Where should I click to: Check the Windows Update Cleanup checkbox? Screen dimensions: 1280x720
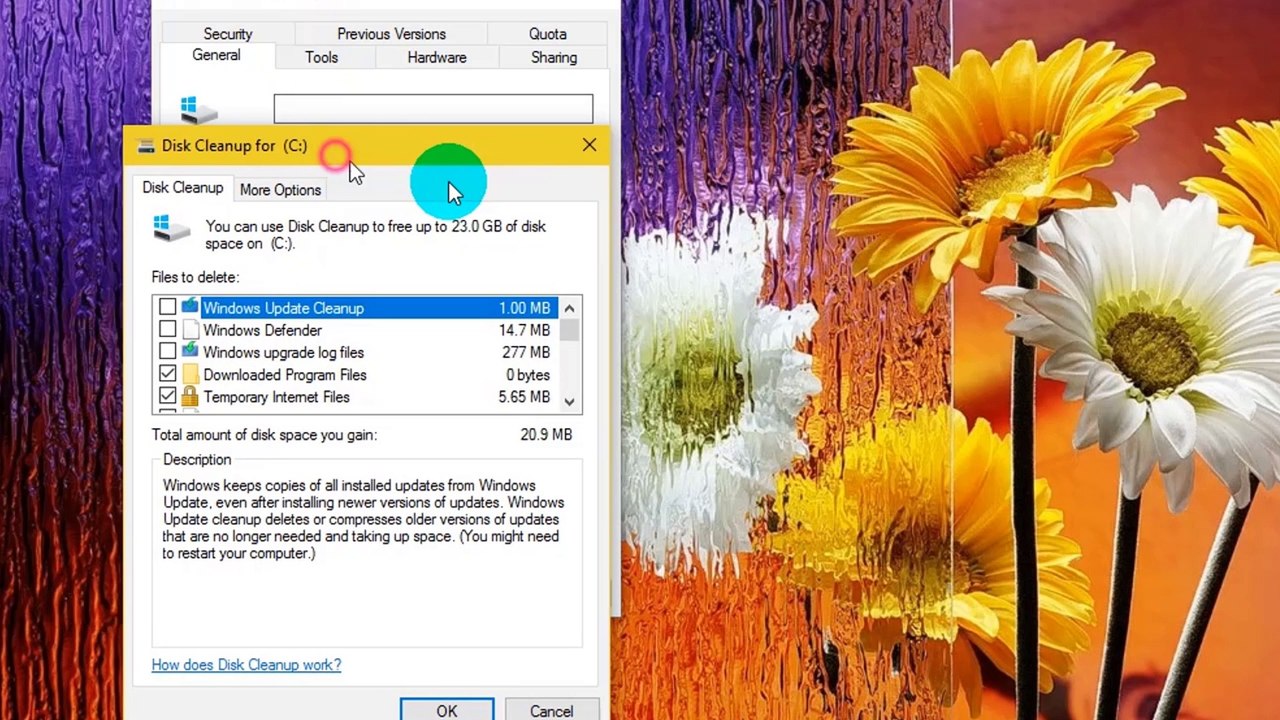click(167, 308)
